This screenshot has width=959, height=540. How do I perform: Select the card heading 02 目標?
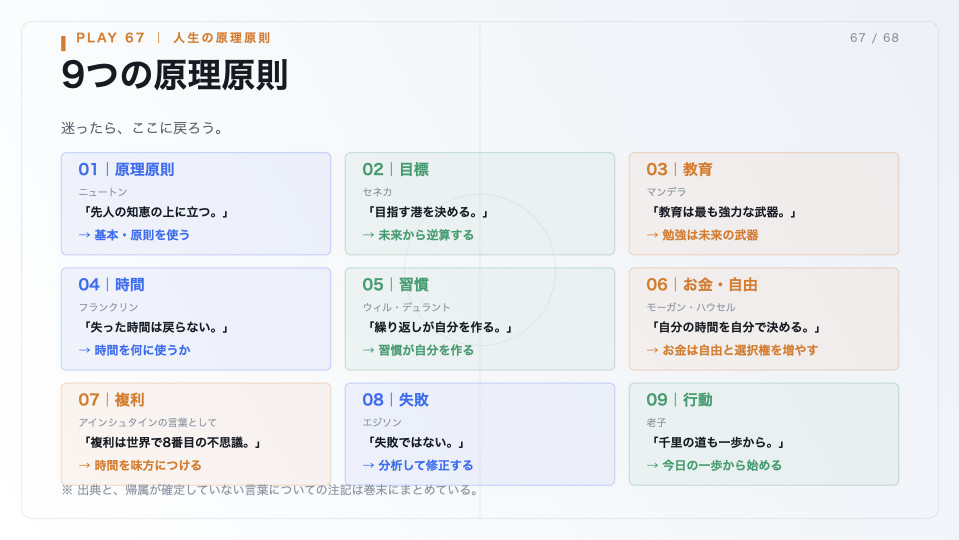coord(395,169)
